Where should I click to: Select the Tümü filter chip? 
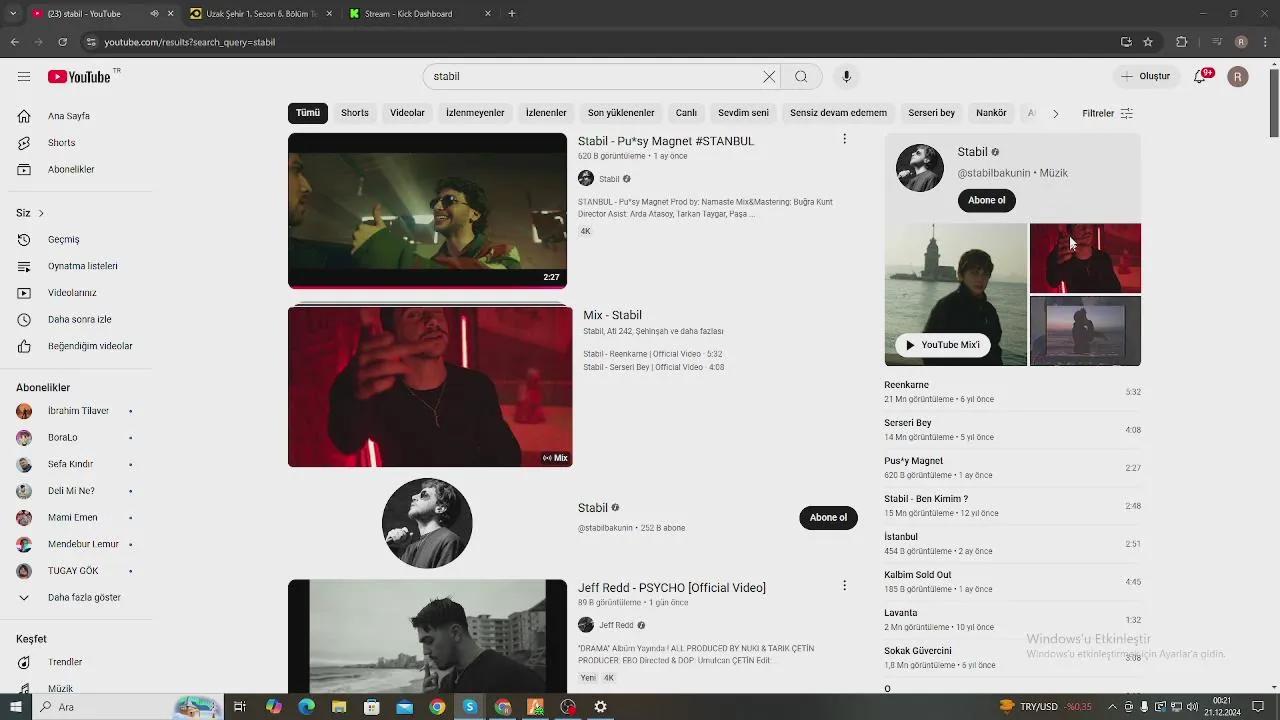[308, 113]
